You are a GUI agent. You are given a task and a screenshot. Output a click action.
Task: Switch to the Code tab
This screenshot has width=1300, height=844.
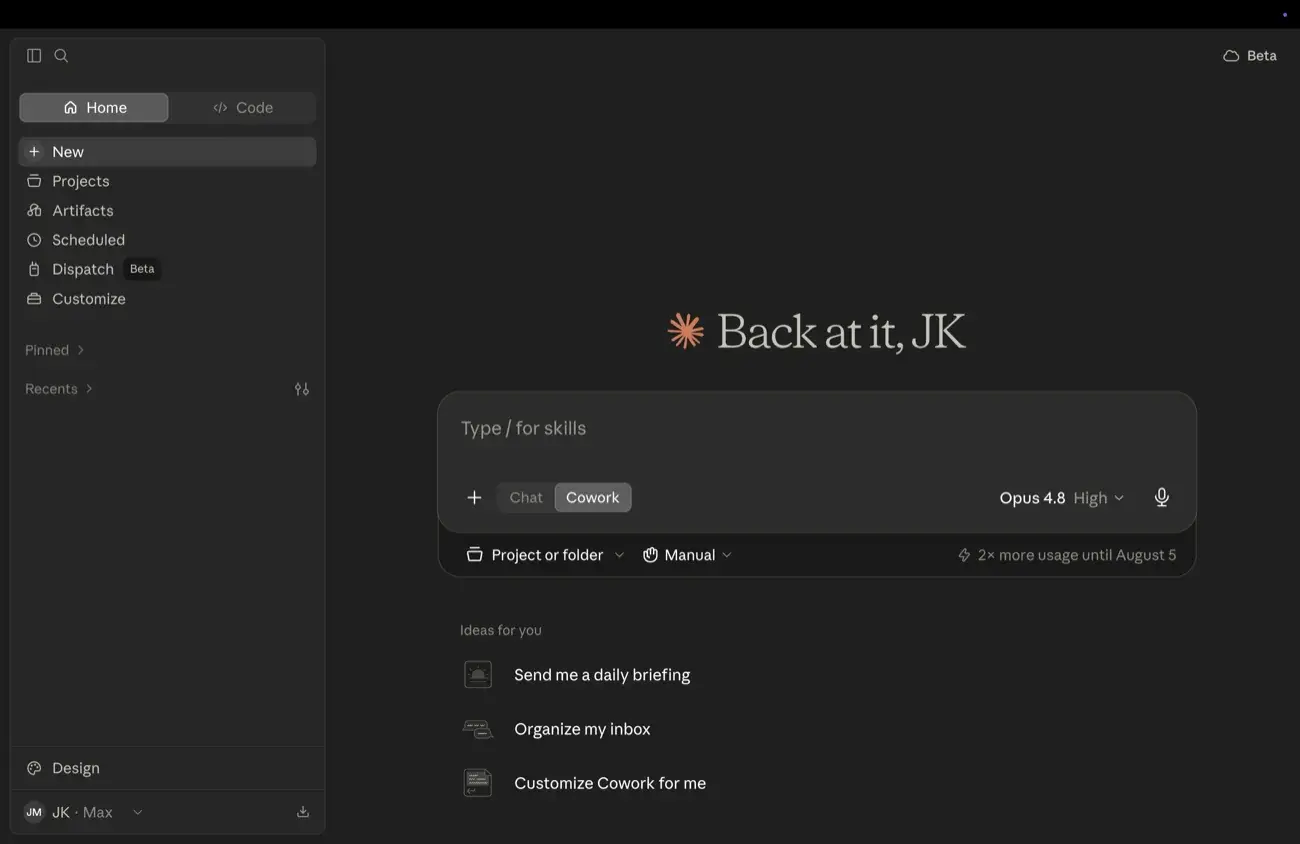click(242, 108)
